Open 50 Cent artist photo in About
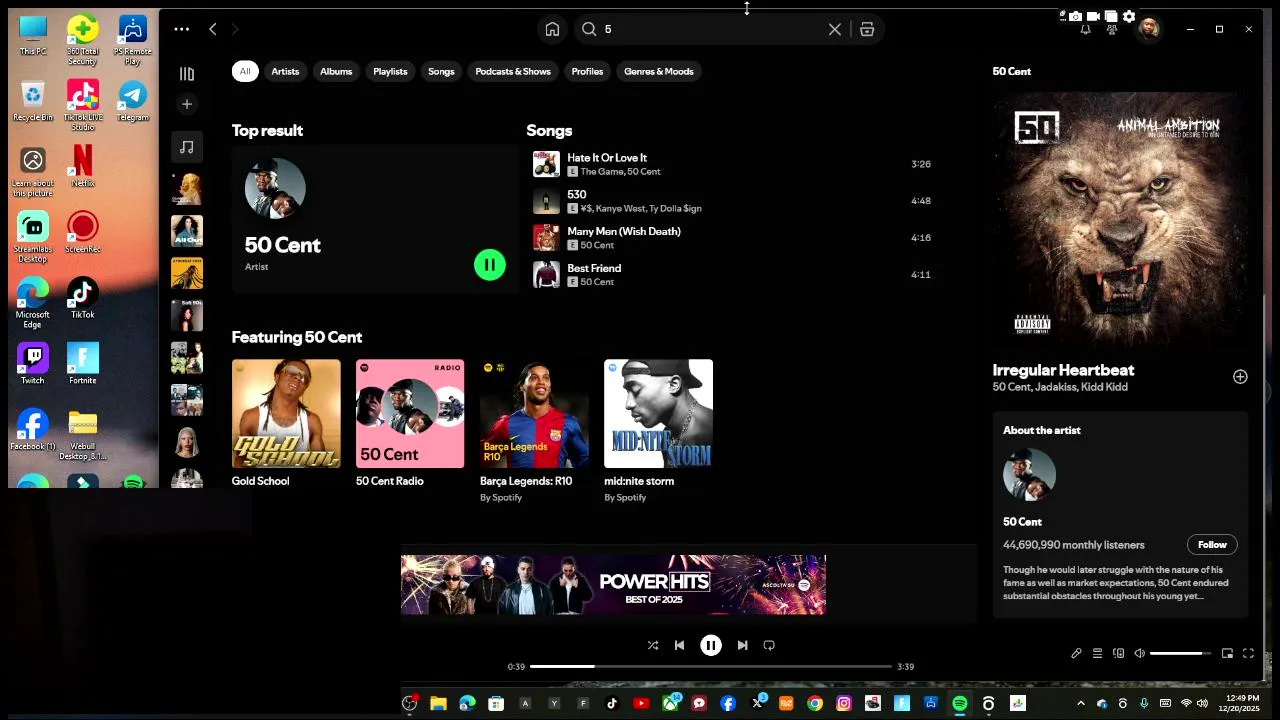 (x=1029, y=474)
